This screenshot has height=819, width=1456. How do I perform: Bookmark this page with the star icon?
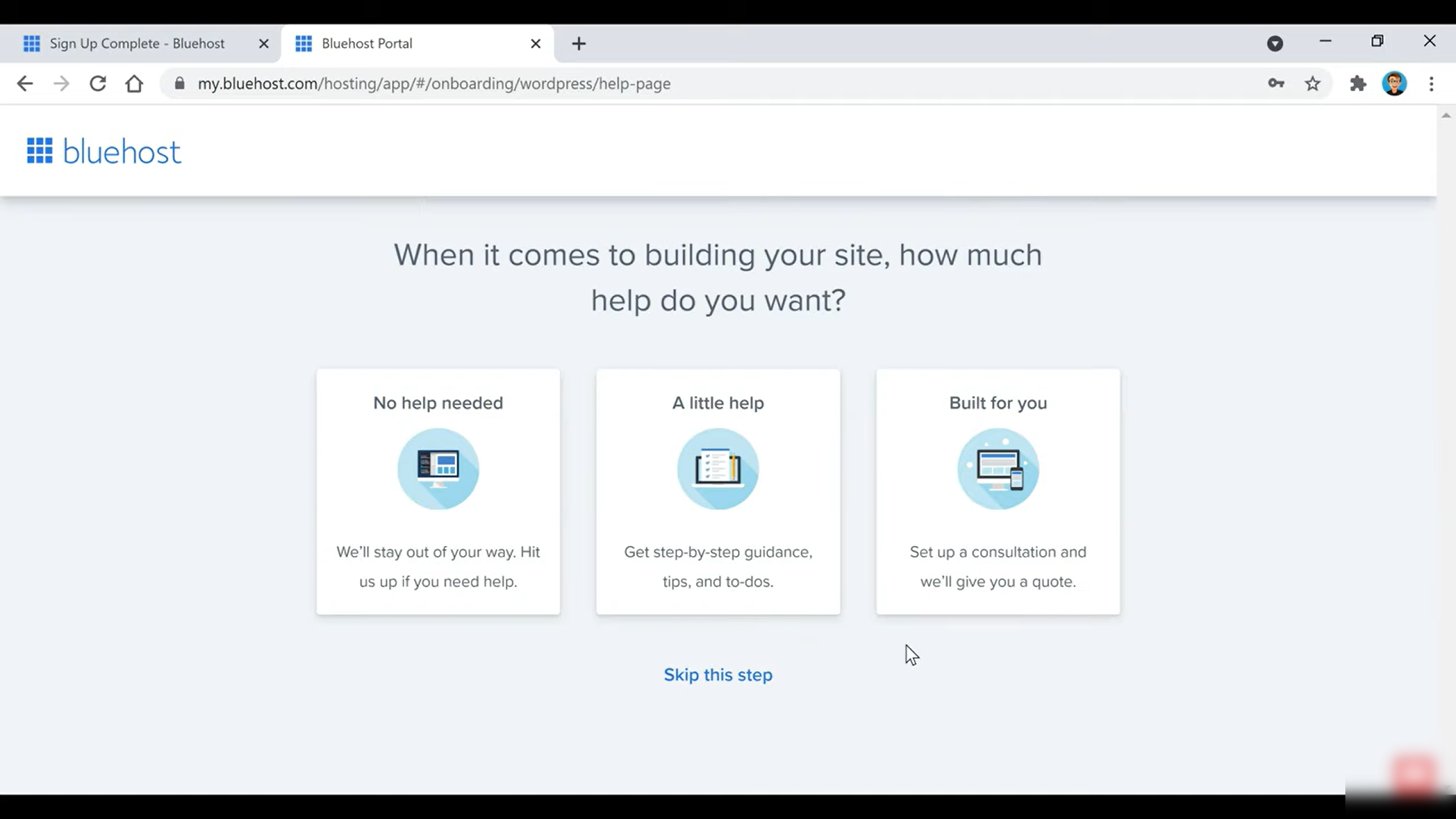click(x=1313, y=83)
